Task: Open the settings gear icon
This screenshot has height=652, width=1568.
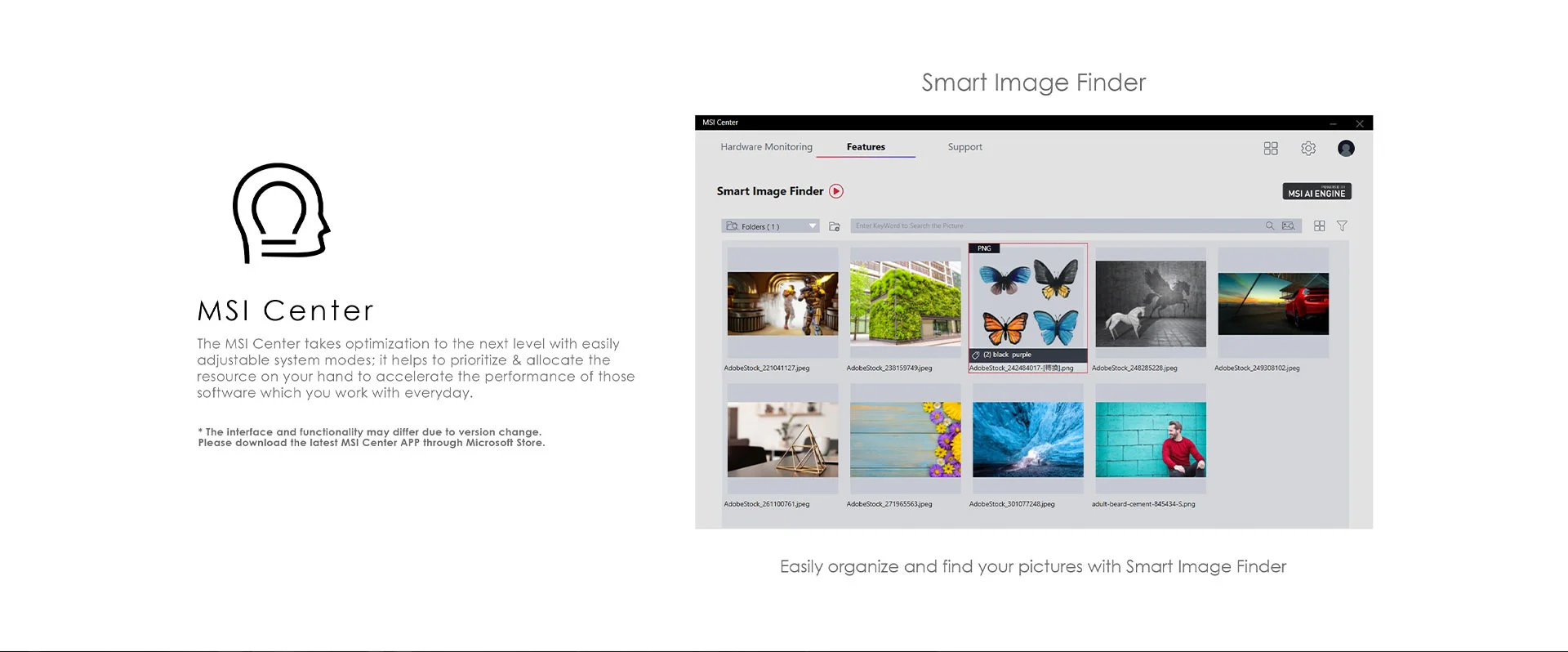Action: coord(1308,149)
